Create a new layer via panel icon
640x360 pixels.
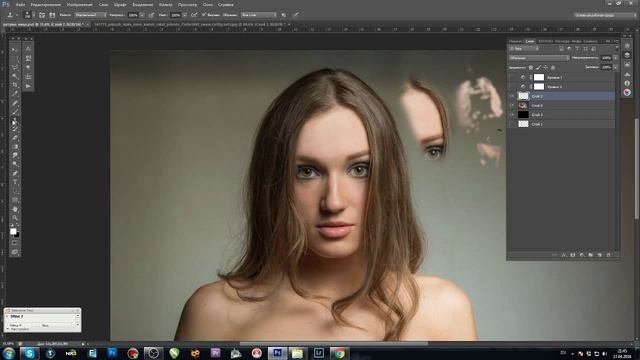pos(599,255)
